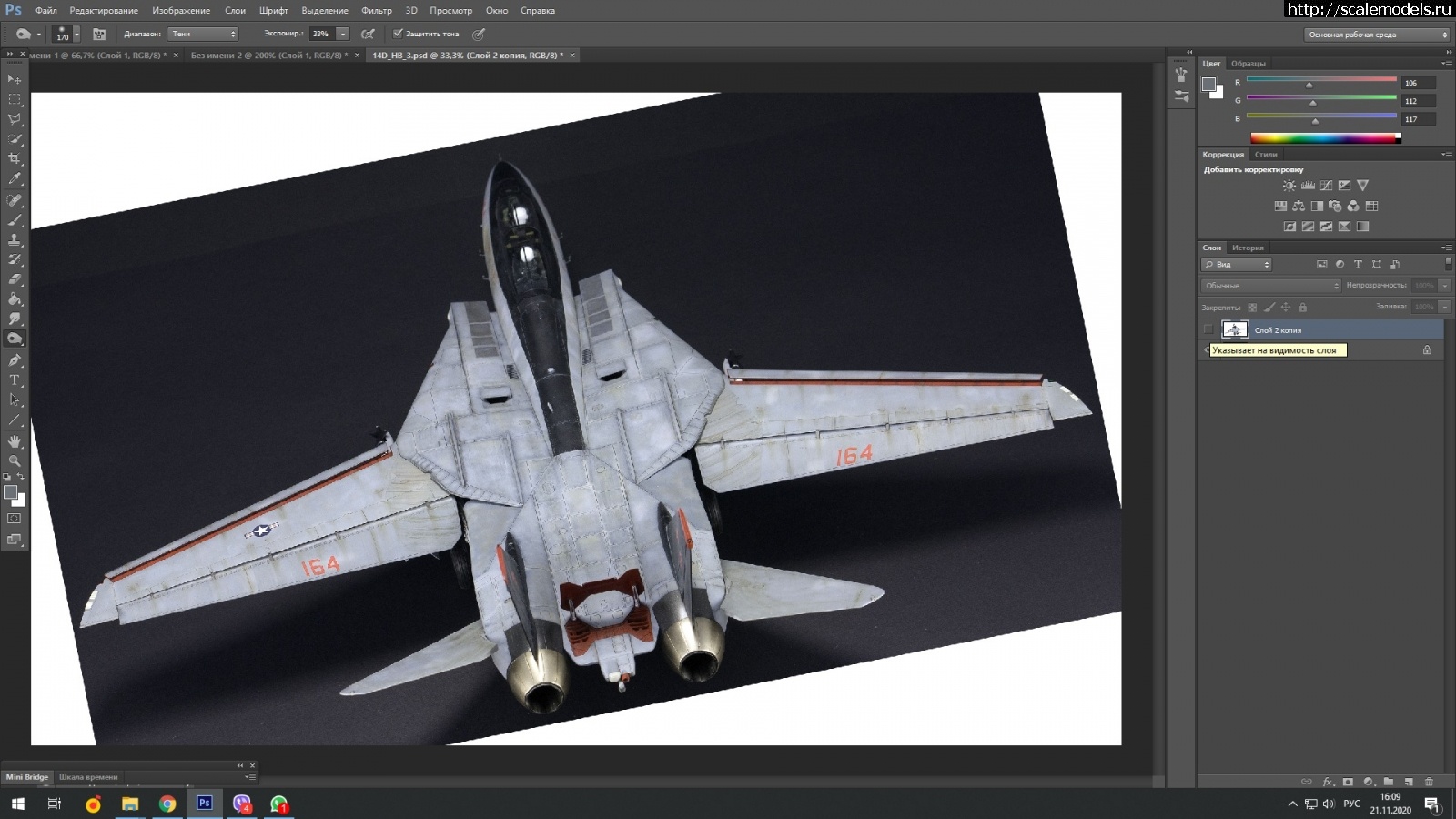Image resolution: width=1456 pixels, height=819 pixels.
Task: Select the Move tool
Action: [15, 79]
